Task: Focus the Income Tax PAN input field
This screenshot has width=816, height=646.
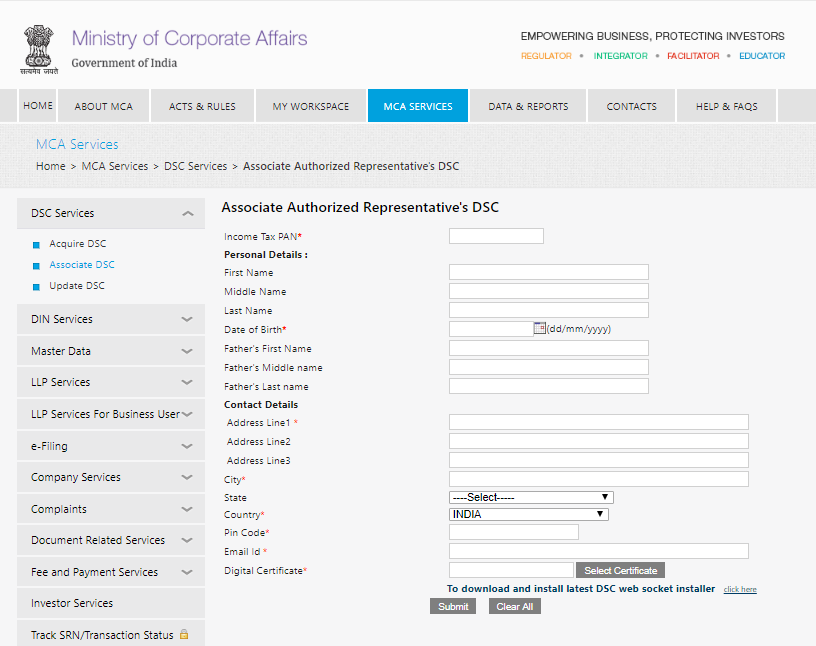Action: coord(496,236)
